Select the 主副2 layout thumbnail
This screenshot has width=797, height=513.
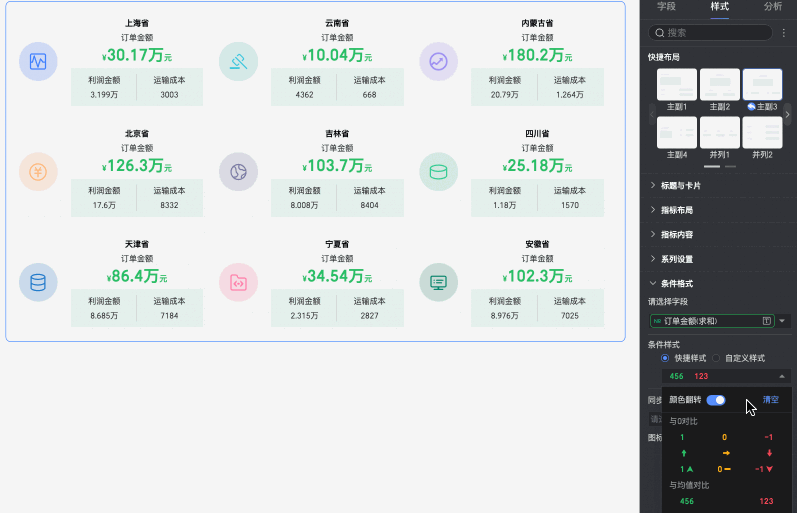(x=720, y=85)
